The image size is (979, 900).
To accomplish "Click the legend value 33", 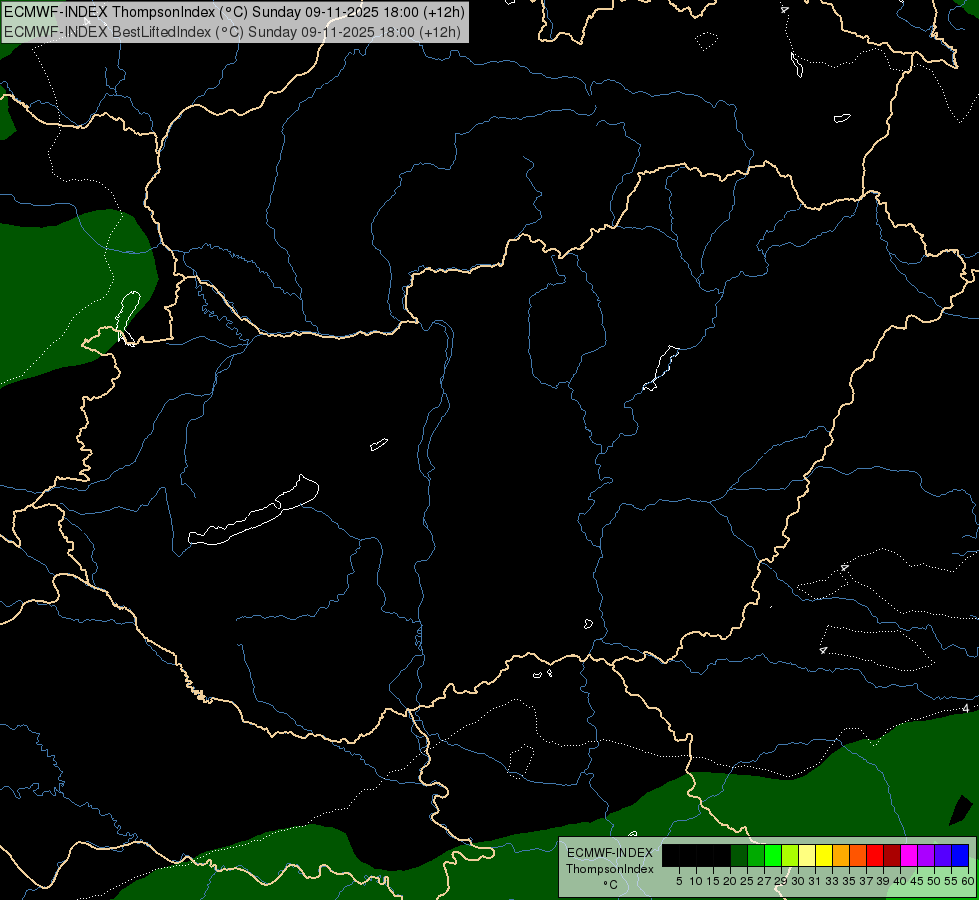I will click(x=832, y=881).
